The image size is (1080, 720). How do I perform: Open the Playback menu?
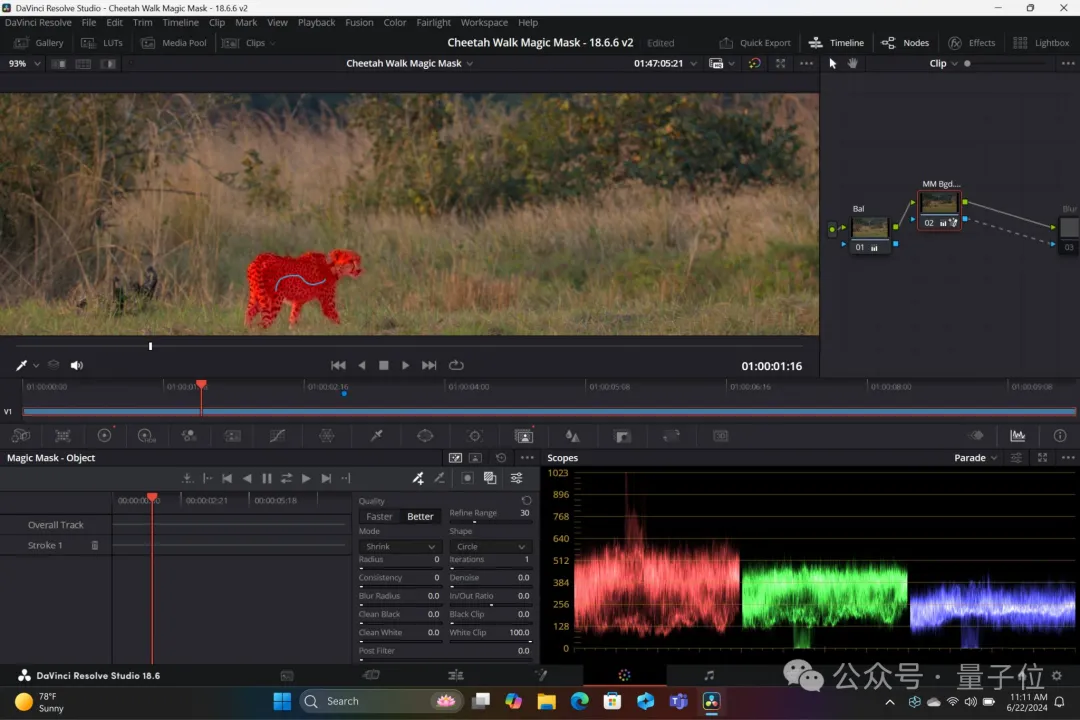316,22
